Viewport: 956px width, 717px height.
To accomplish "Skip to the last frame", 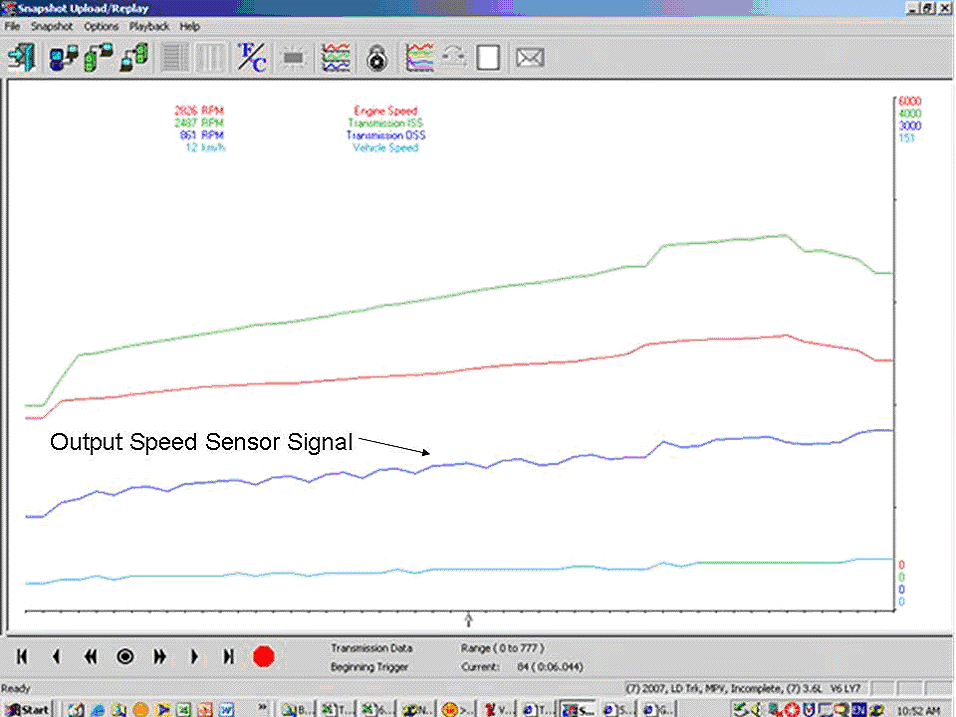I will (x=228, y=657).
